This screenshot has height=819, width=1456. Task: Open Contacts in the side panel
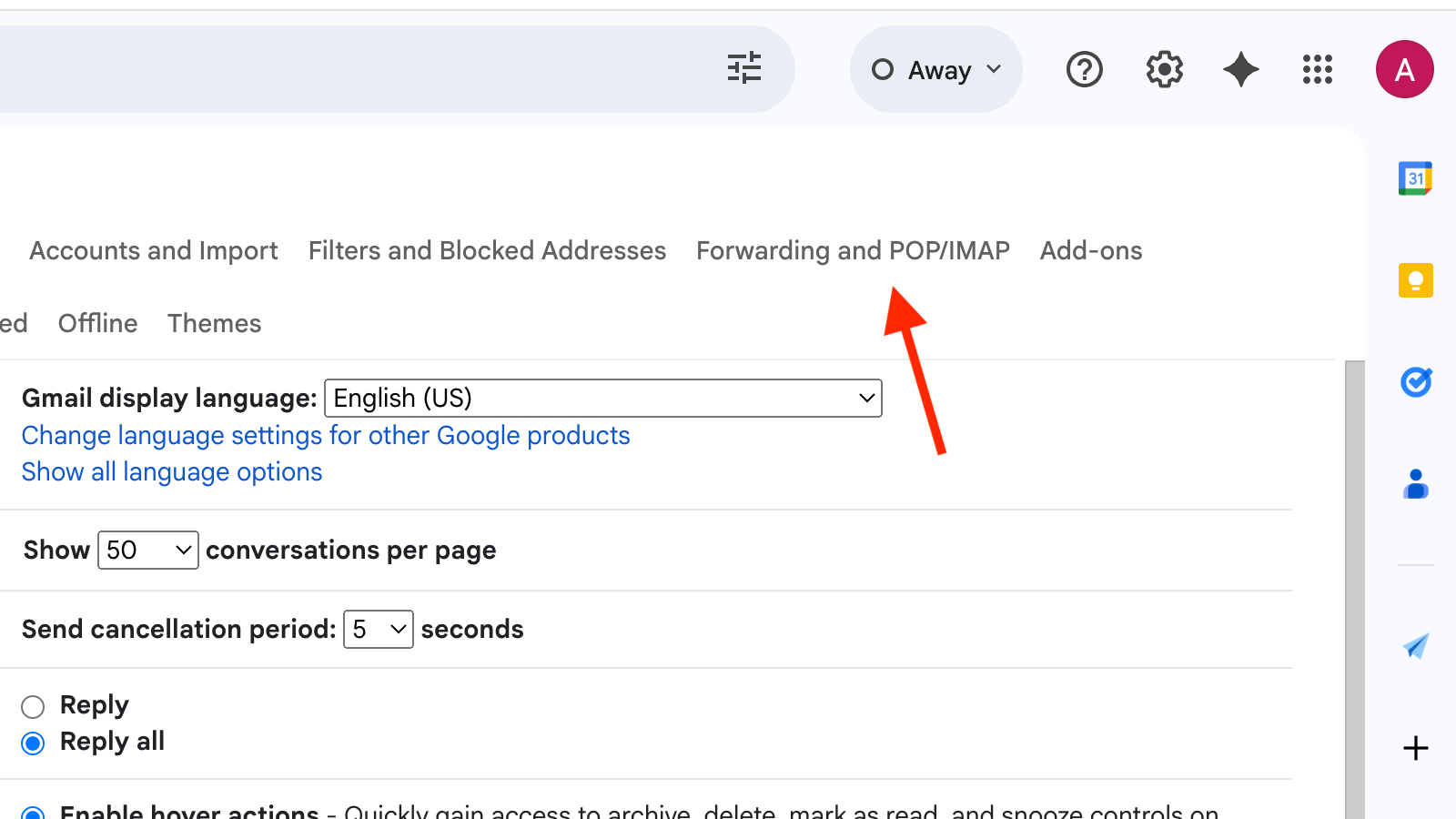pyautogui.click(x=1415, y=484)
